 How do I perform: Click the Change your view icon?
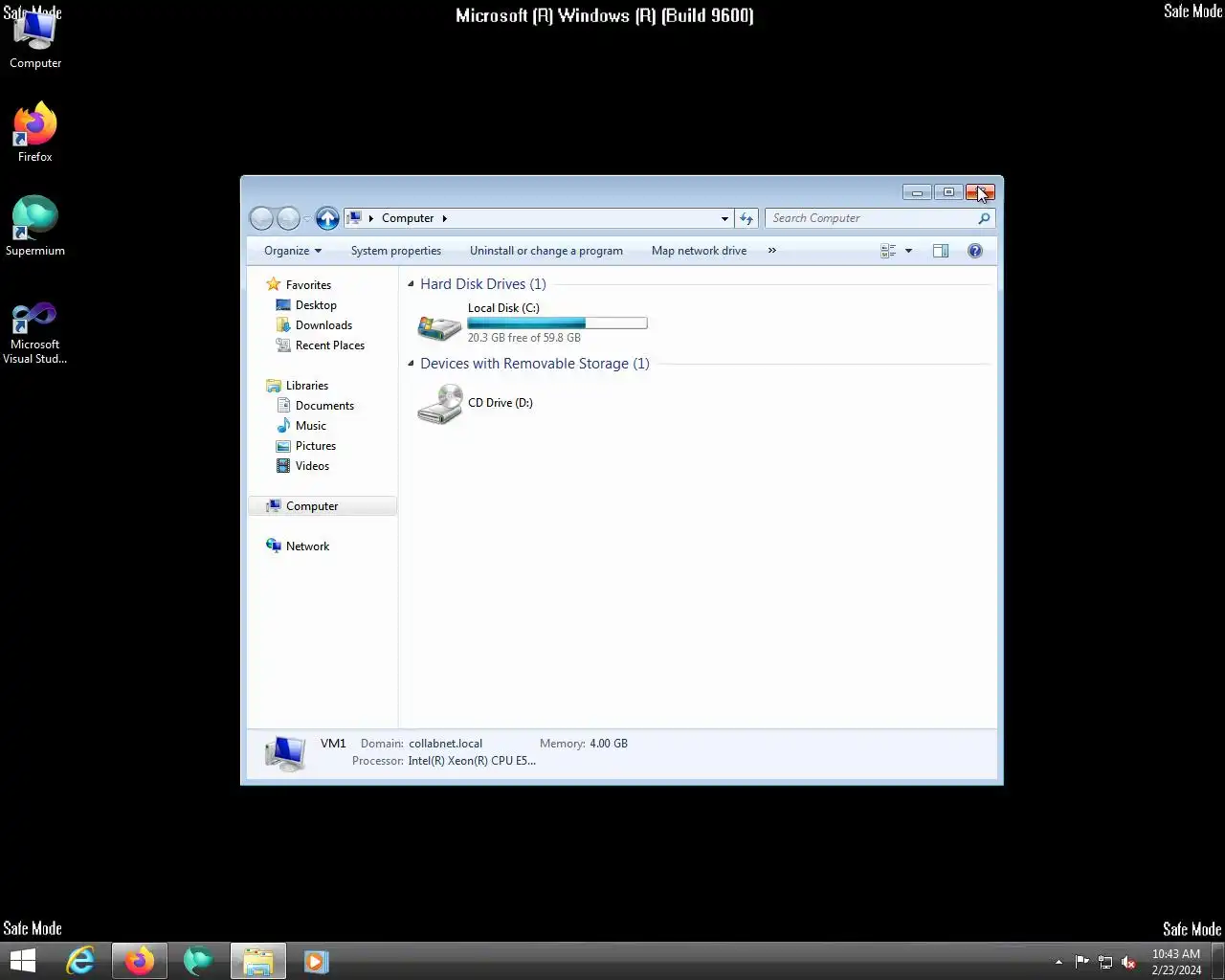pyautogui.click(x=888, y=251)
